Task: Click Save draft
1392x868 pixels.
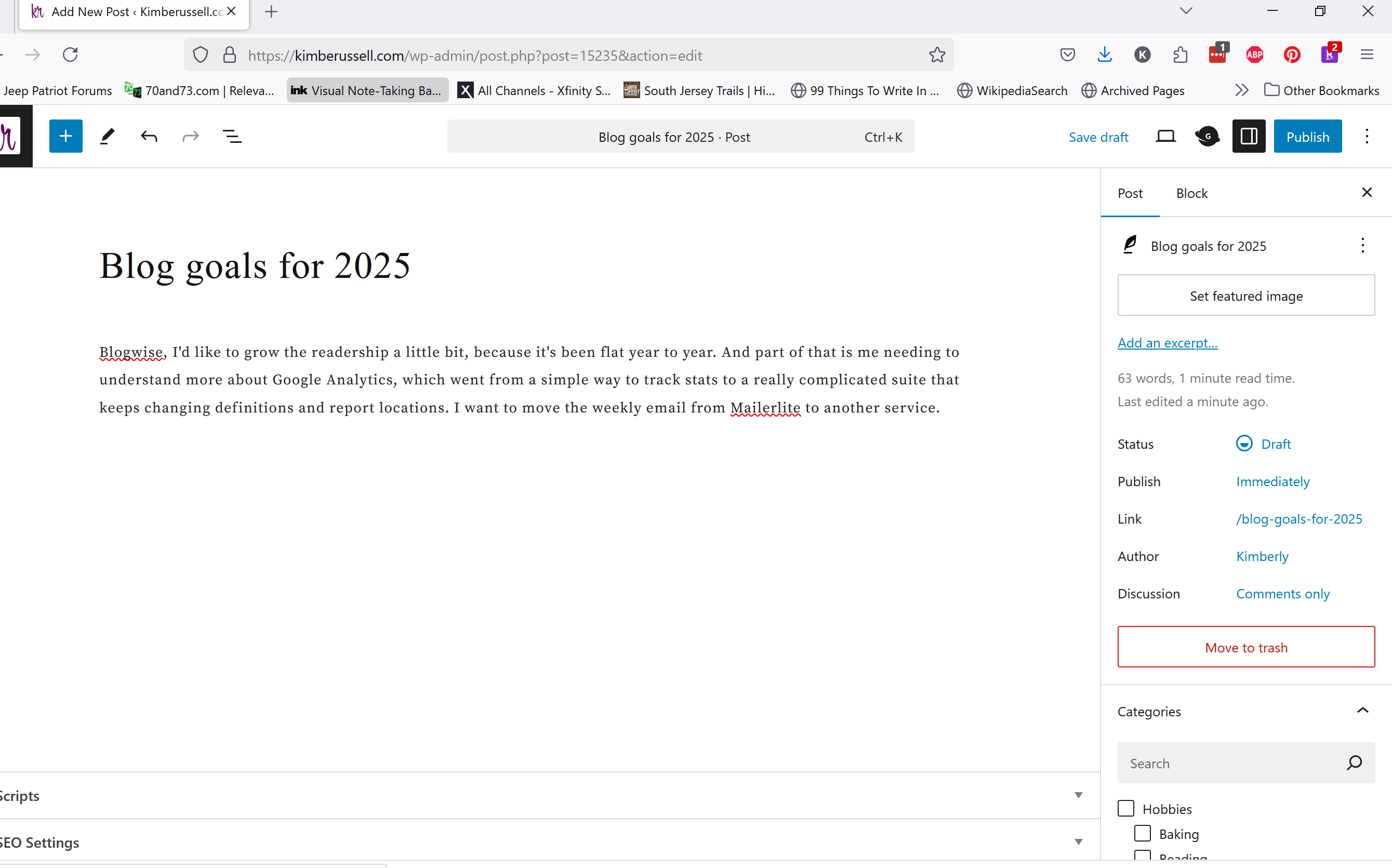Action: [x=1098, y=137]
